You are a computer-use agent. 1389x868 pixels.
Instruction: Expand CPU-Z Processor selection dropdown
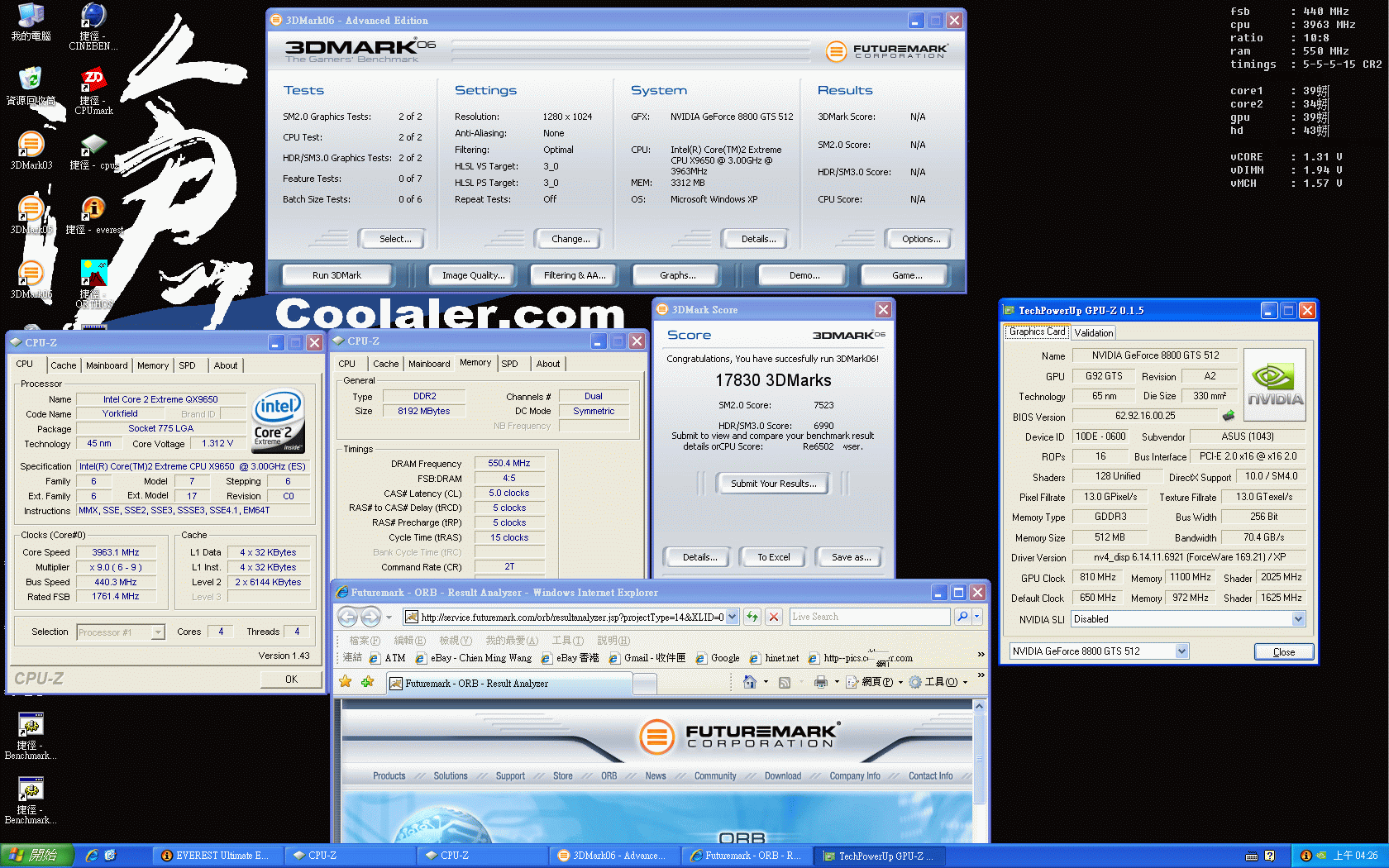[x=158, y=632]
